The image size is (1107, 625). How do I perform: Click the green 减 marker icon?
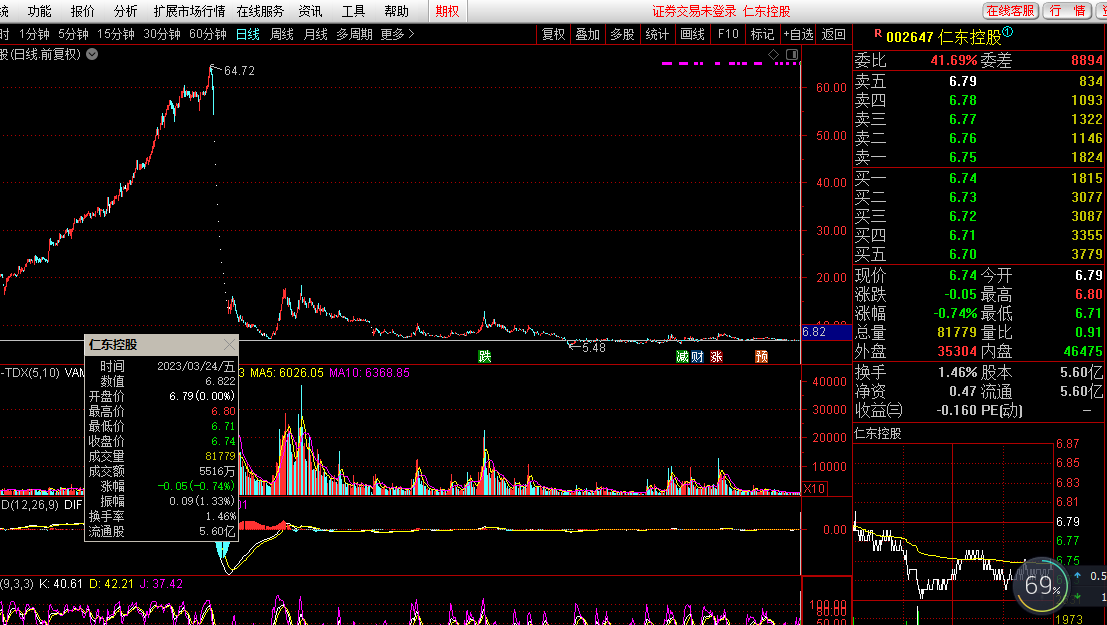coord(682,356)
